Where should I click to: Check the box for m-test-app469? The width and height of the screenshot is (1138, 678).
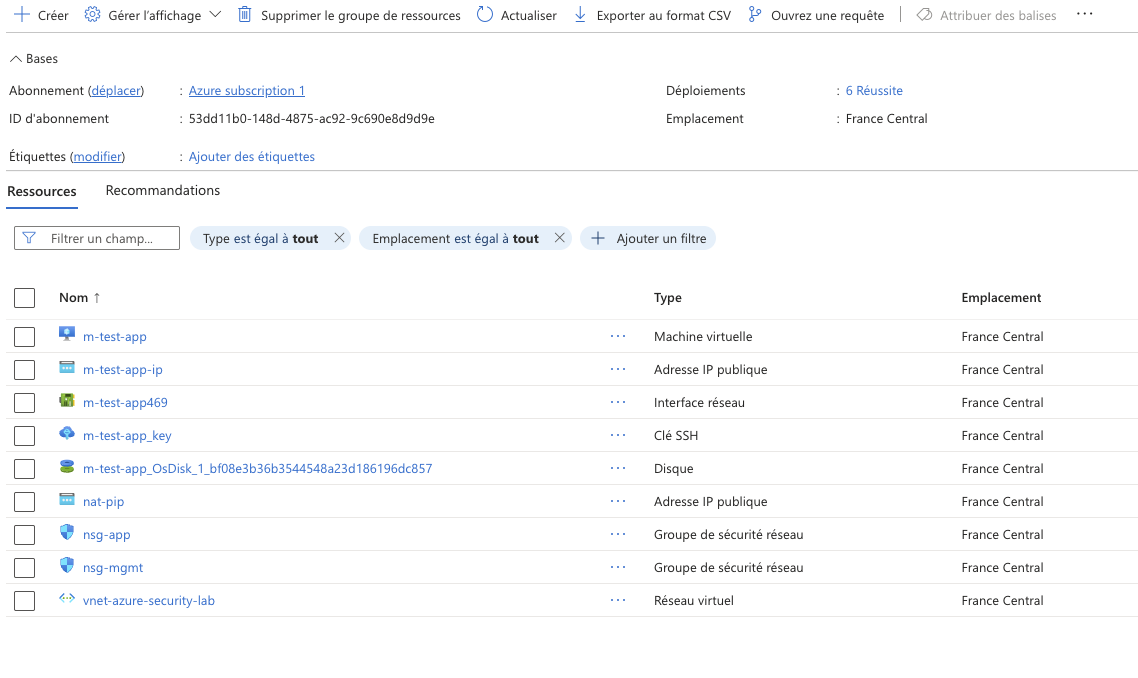(25, 403)
